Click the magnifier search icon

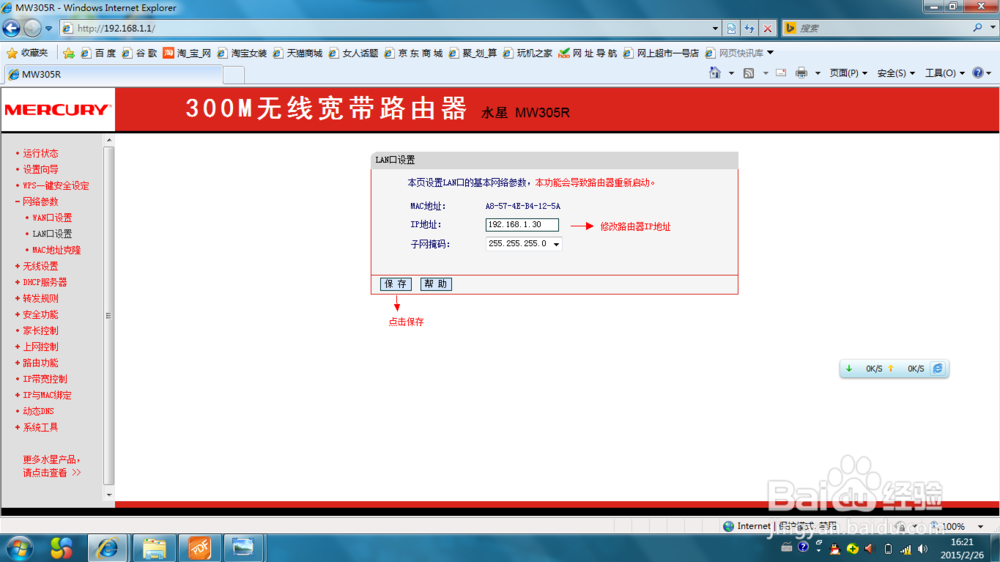[977, 28]
